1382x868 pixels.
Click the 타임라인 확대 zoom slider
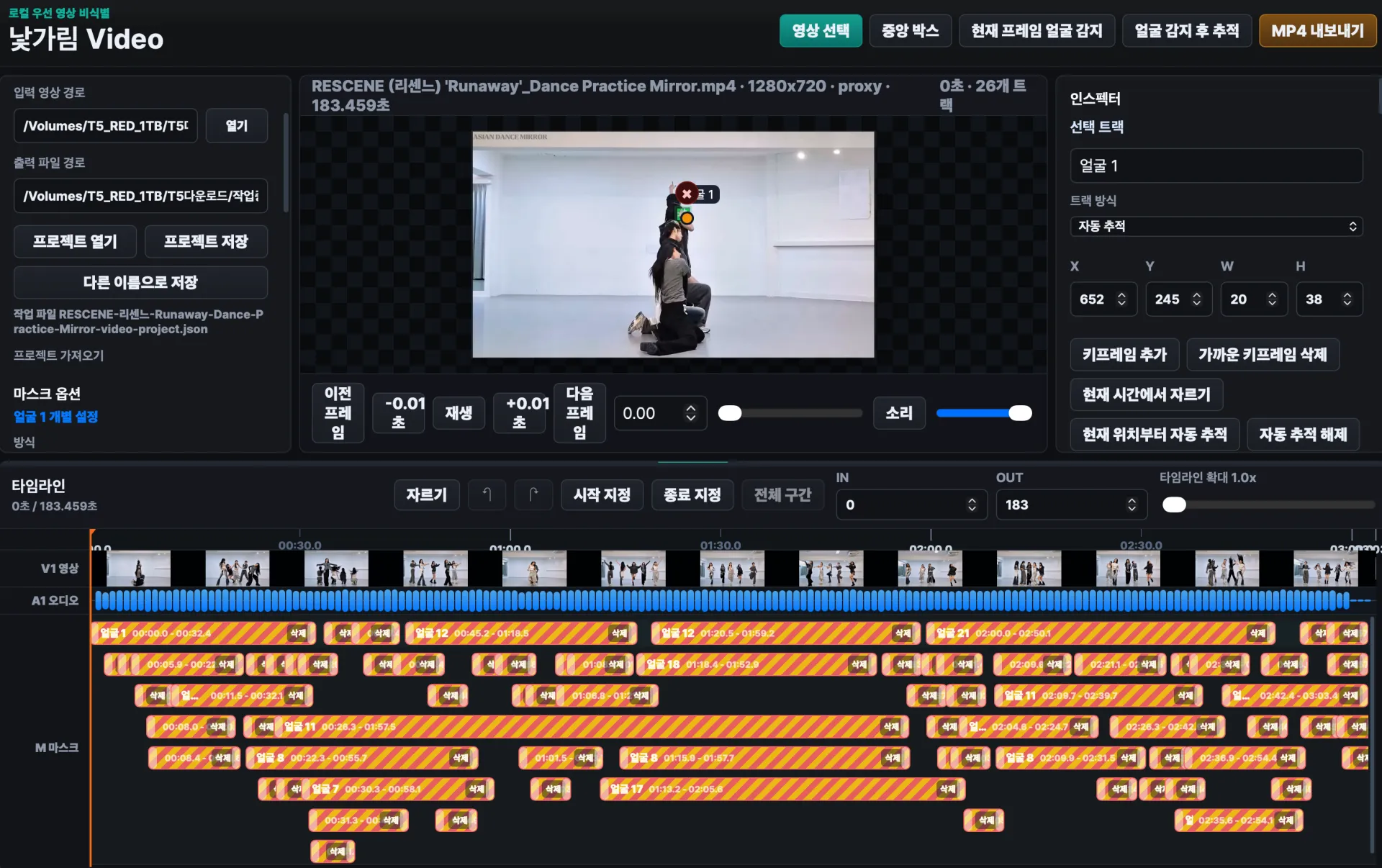tap(1268, 505)
